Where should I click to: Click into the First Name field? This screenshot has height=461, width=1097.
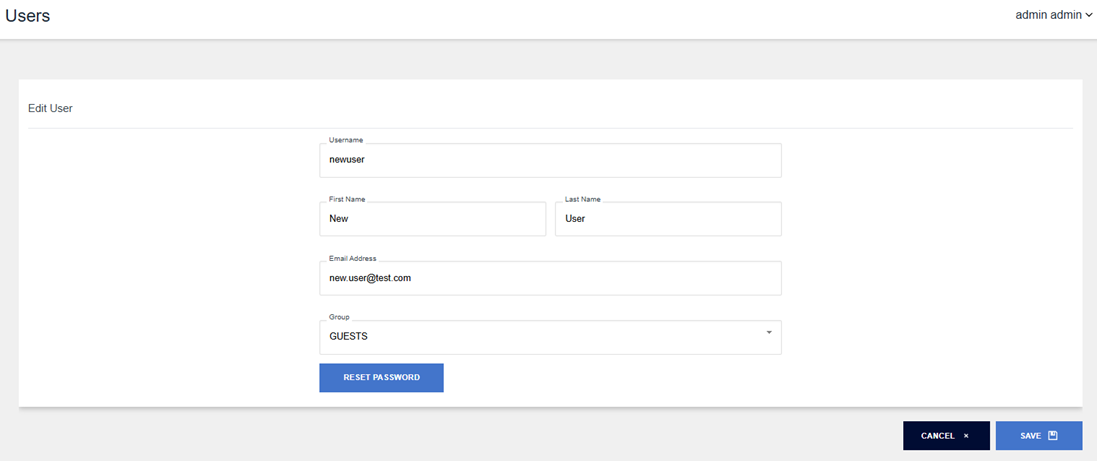click(x=432, y=219)
